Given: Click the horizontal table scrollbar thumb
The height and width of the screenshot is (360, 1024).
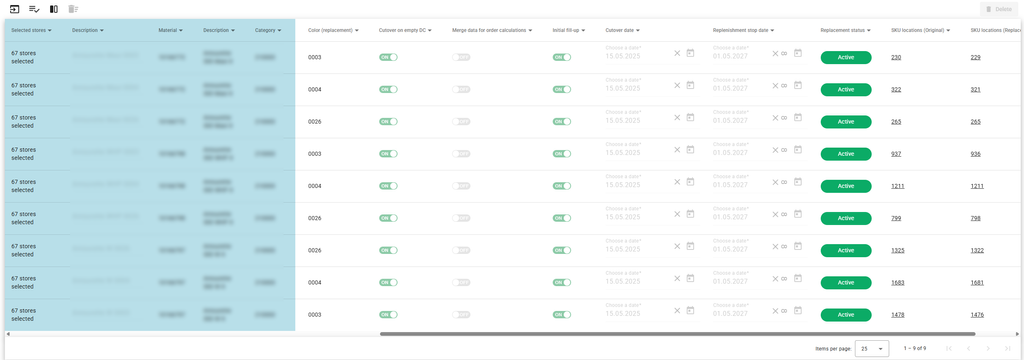Looking at the screenshot, I should tap(677, 334).
